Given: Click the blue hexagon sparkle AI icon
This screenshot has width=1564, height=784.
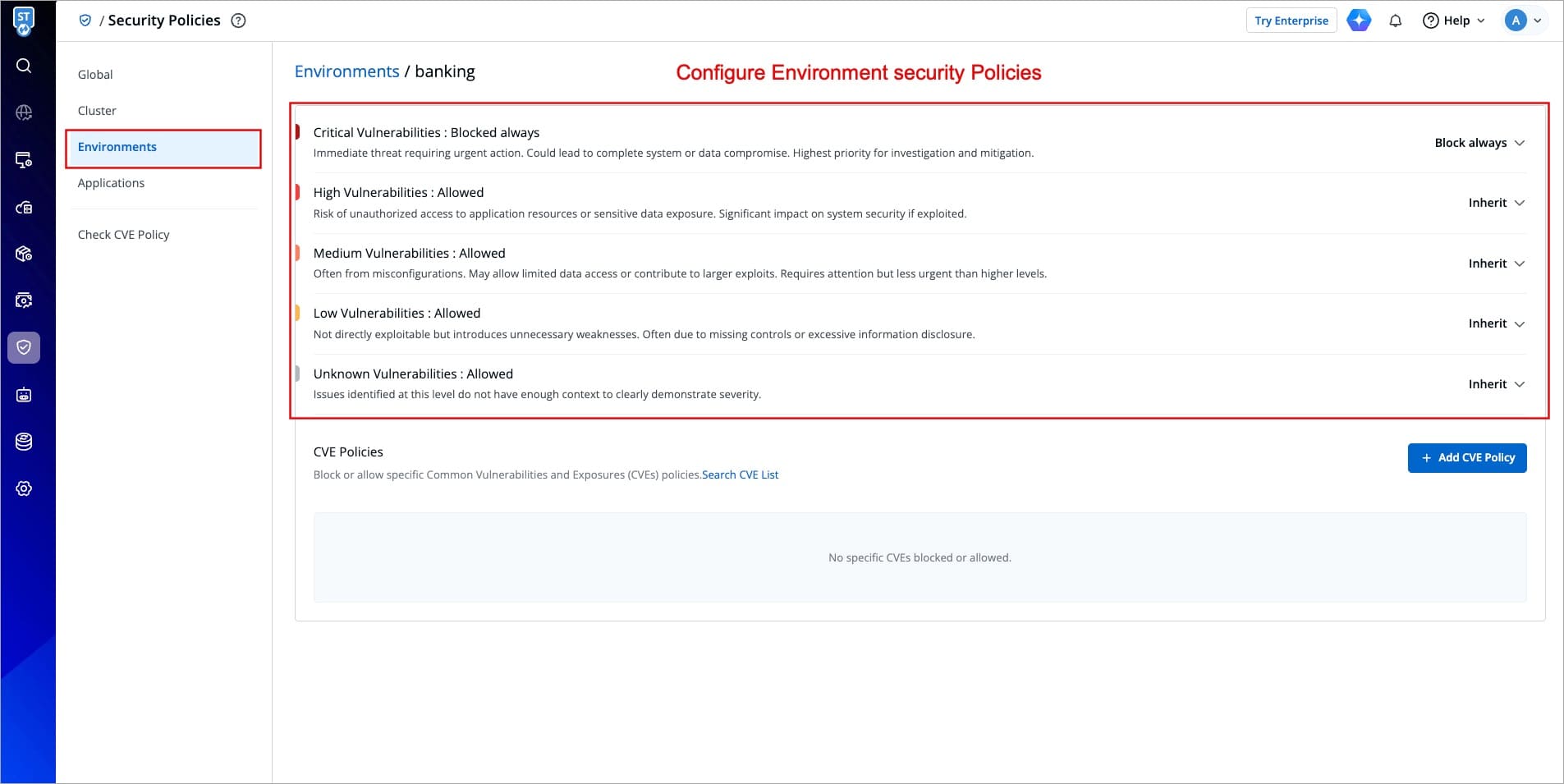Looking at the screenshot, I should [x=1359, y=21].
